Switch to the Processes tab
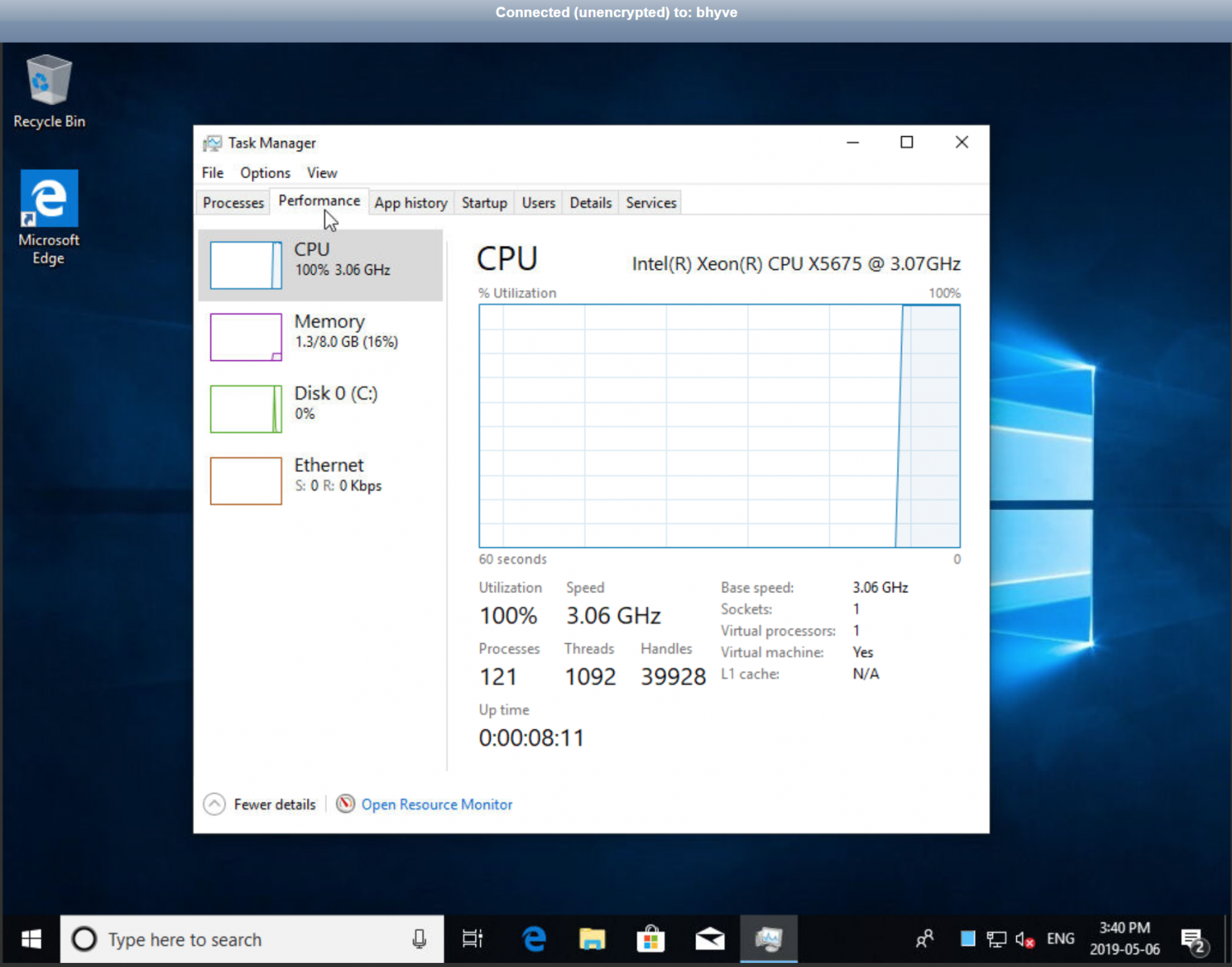 233,203
